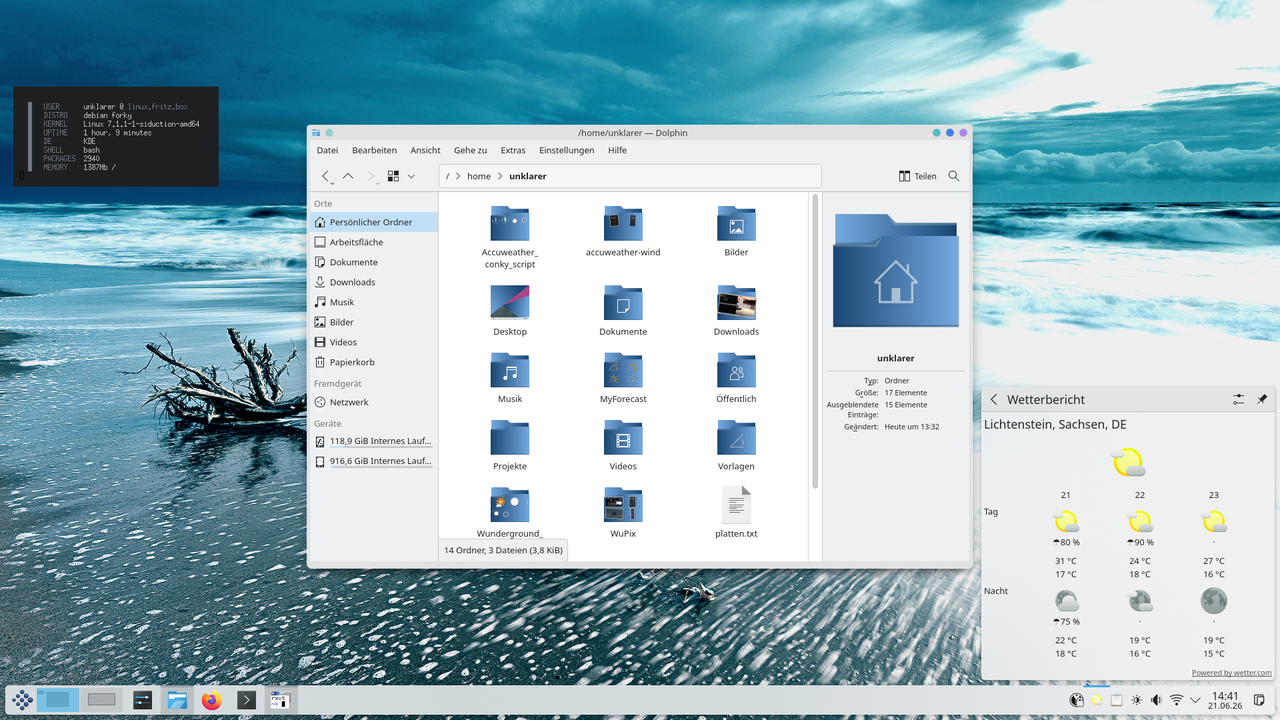Go back in the Wetterbericht widget
Image resolution: width=1280 pixels, height=720 pixels.
[994, 399]
